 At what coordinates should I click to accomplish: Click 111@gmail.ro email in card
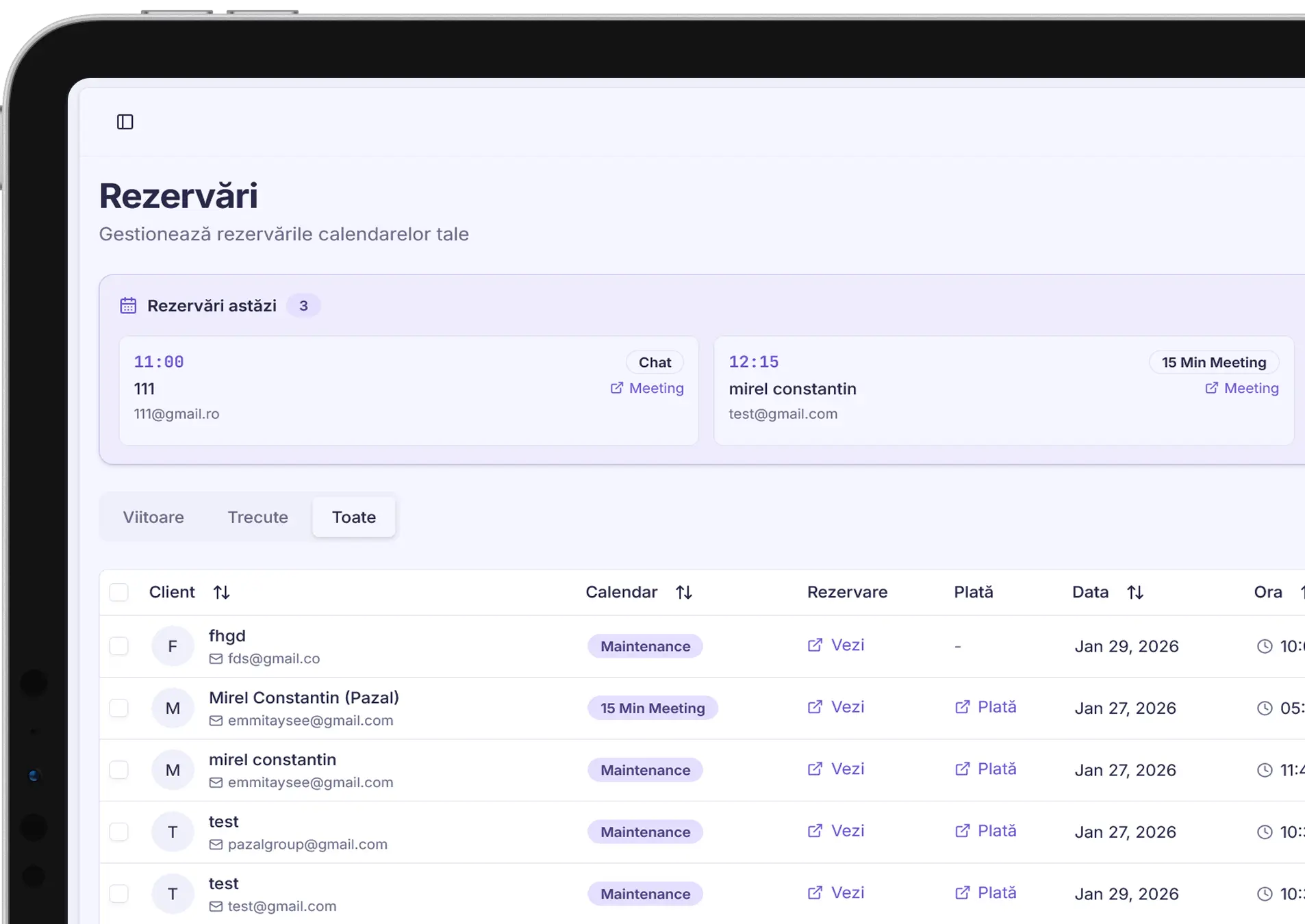click(x=177, y=414)
